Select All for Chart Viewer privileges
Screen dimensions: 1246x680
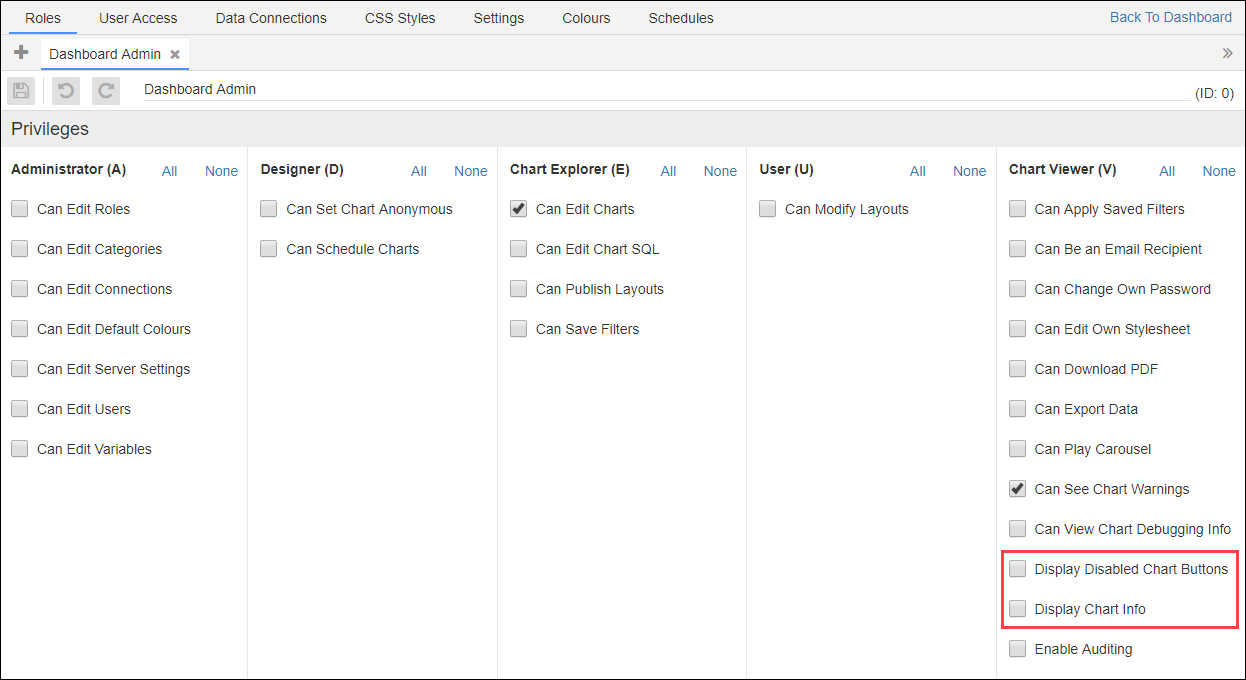point(1167,170)
